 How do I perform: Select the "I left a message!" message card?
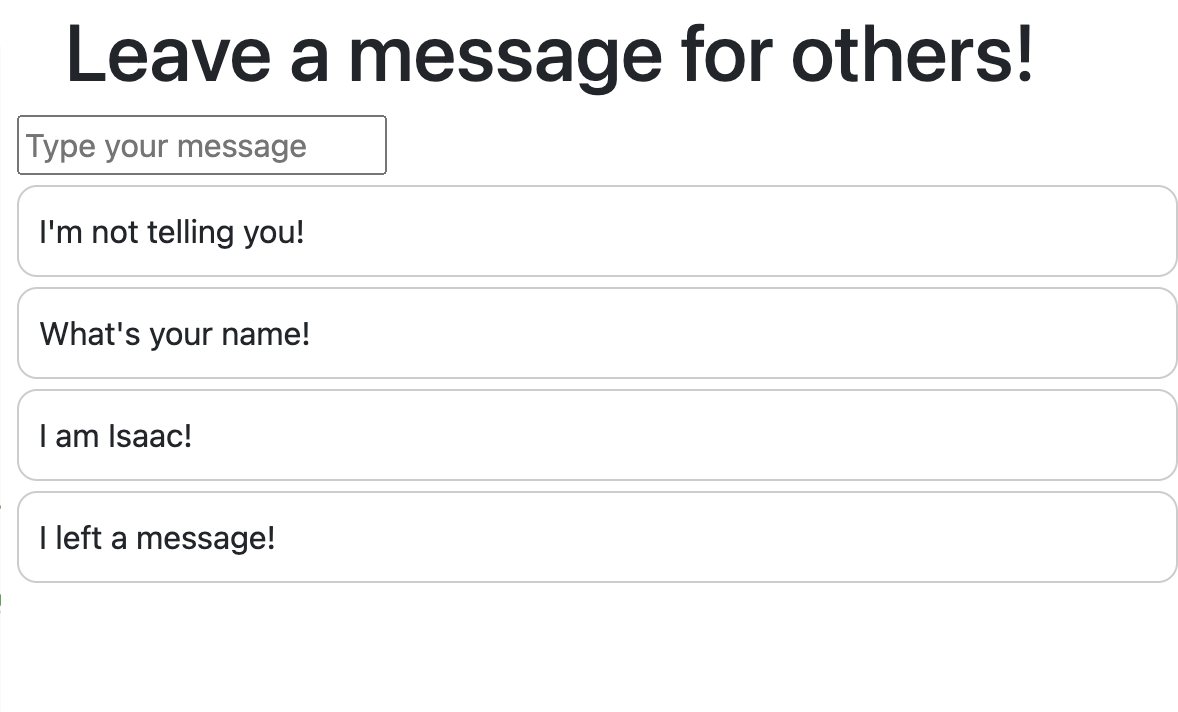click(x=597, y=538)
